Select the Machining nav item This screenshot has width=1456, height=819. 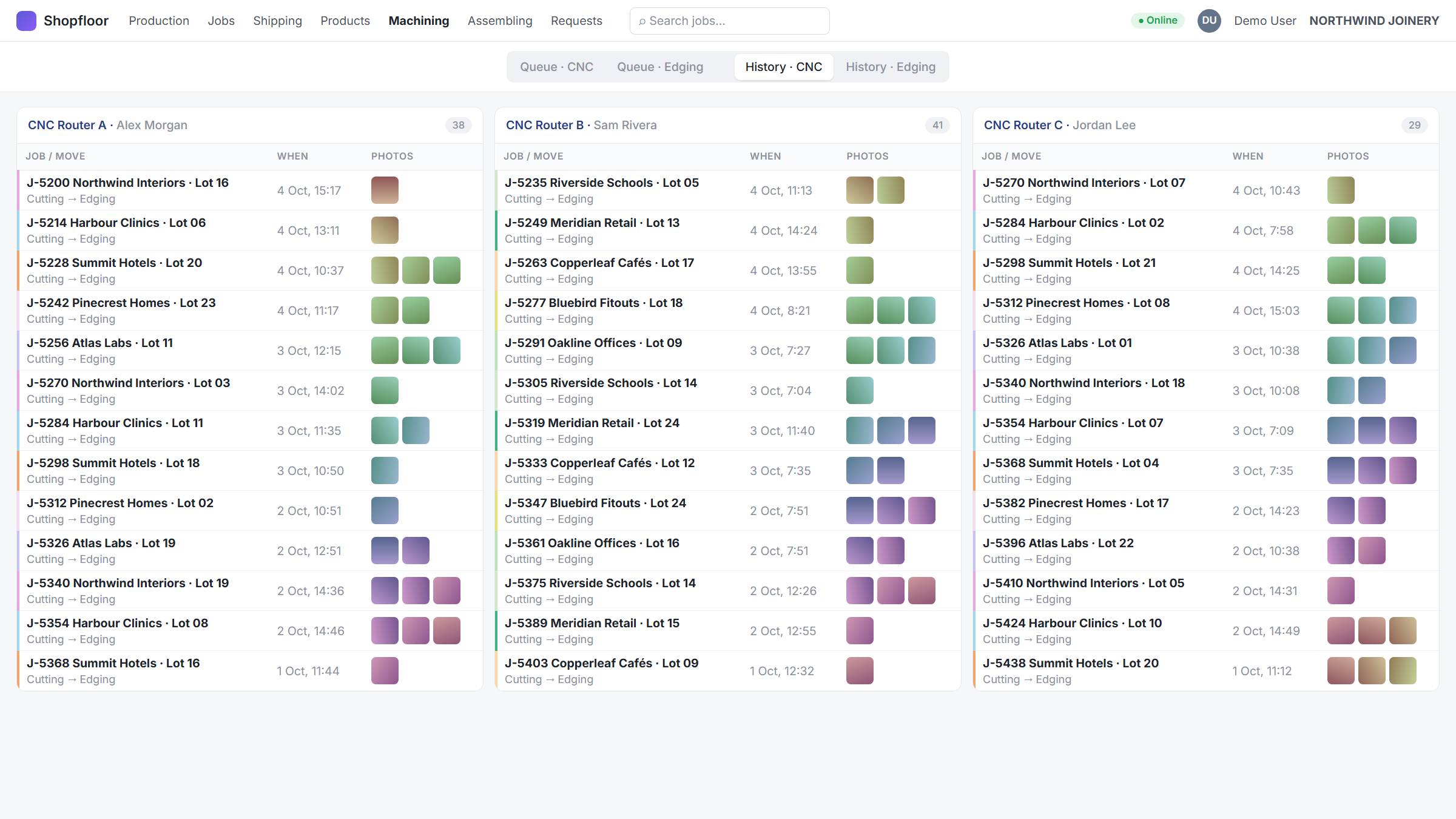click(x=419, y=21)
